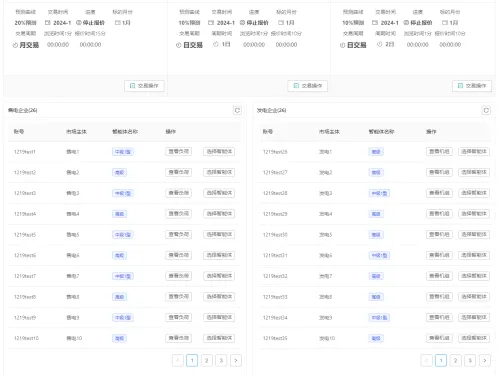Screen dimensions: 500x375
Task: Click 月交易 trading cycle label
Action: (x=29, y=45)
